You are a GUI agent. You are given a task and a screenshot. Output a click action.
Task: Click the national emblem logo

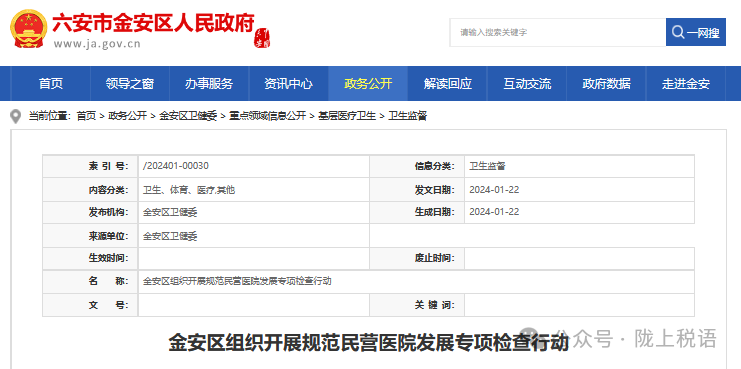tap(28, 29)
